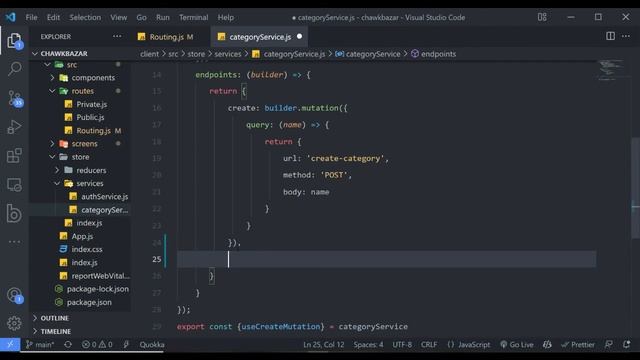640x360 pixels.
Task: Open the Accounts menu
Action: [15, 295]
